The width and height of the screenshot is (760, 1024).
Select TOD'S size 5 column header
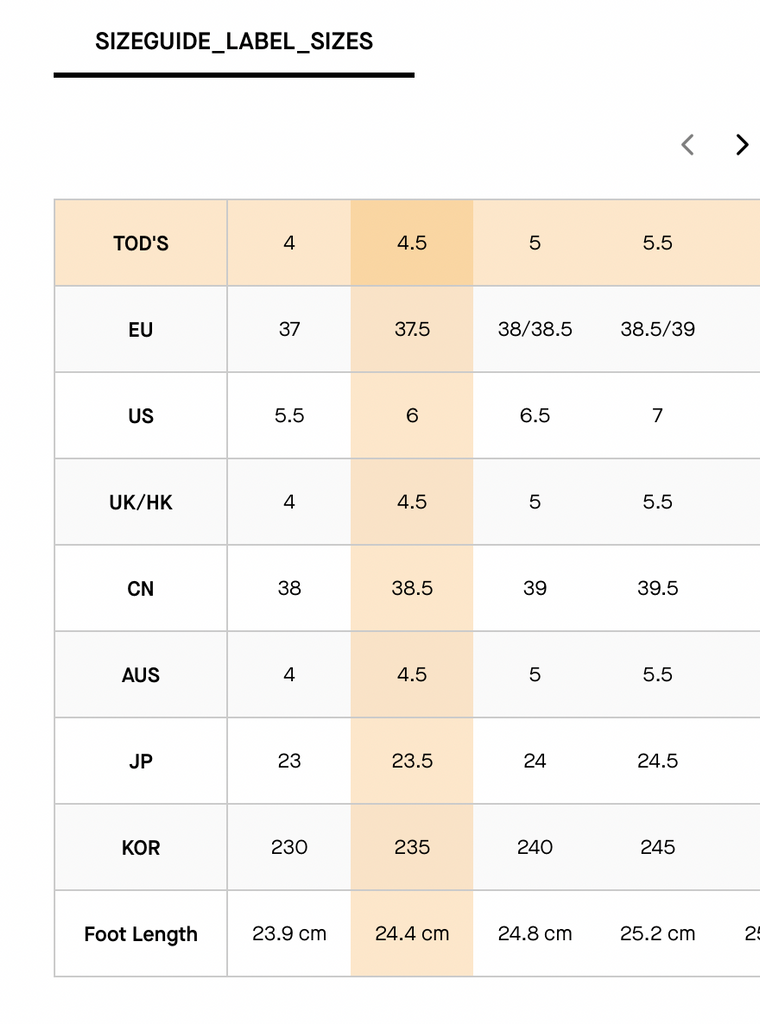(535, 243)
